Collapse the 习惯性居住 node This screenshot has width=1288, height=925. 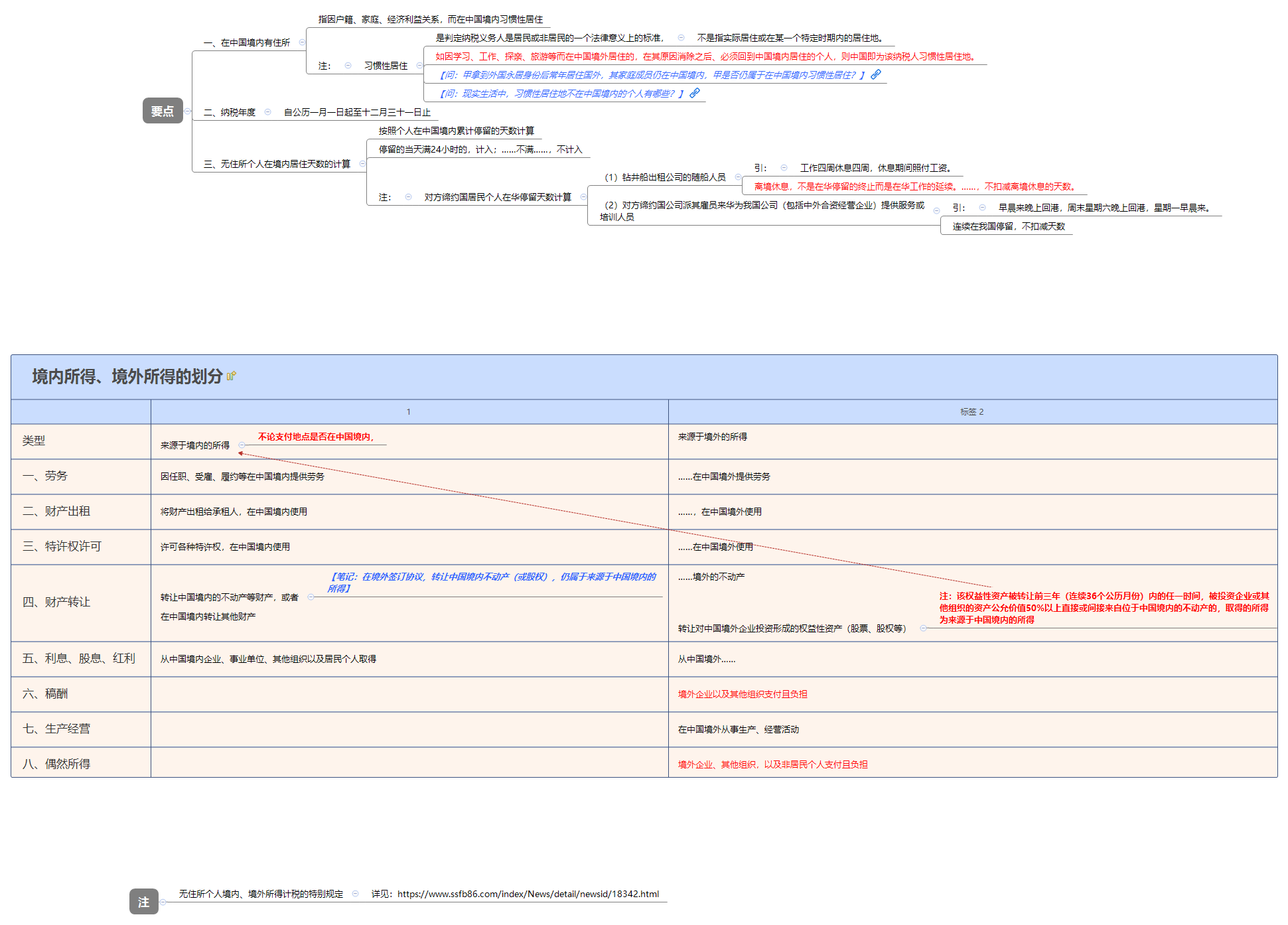click(x=419, y=65)
